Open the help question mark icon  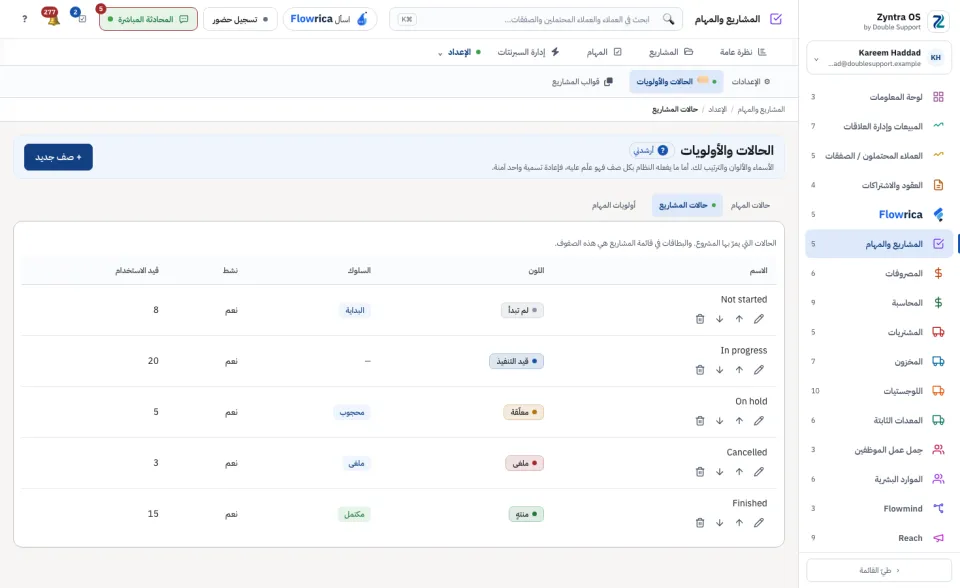(24, 19)
